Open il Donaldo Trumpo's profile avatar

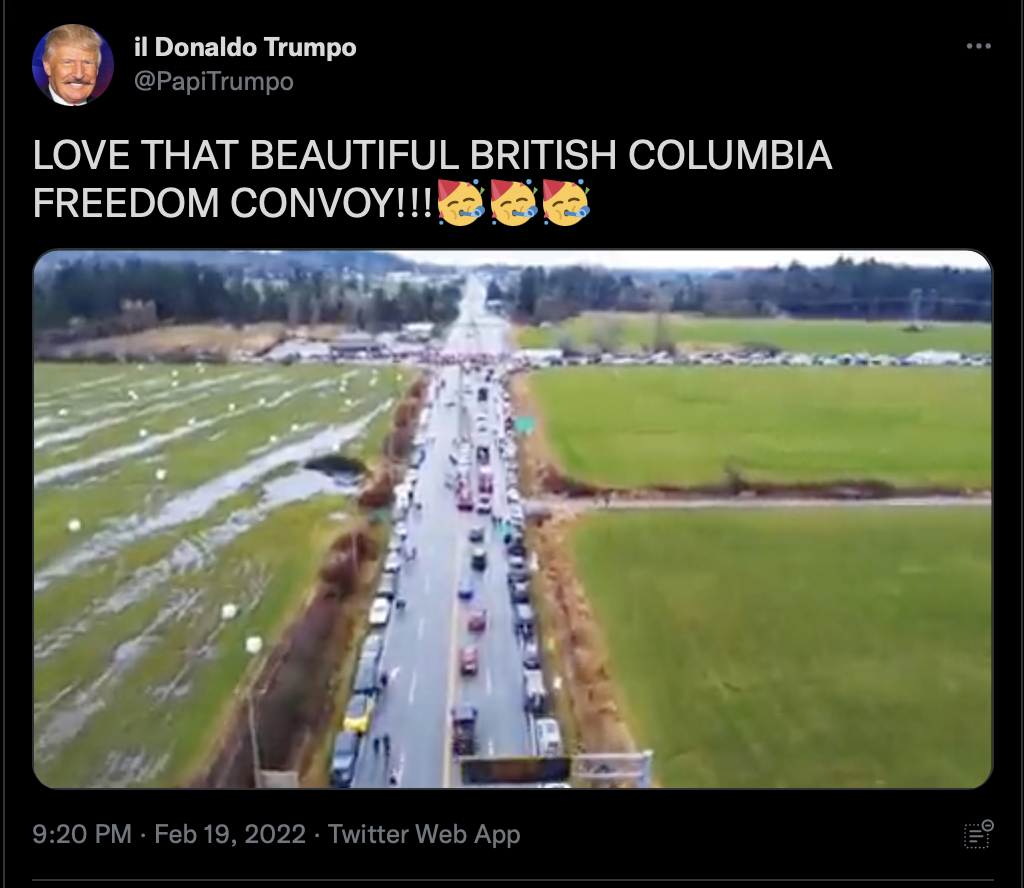click(x=72, y=65)
